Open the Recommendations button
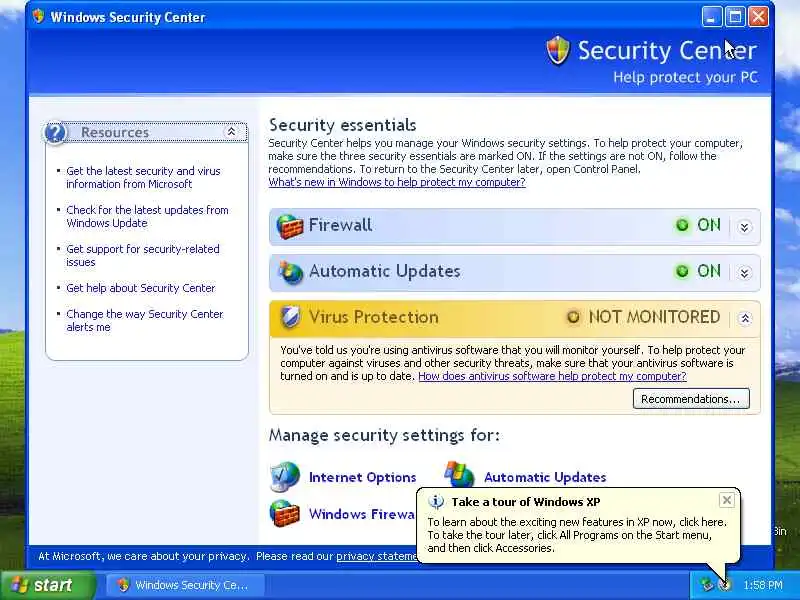Screen dimensions: 800x600 [691, 398]
